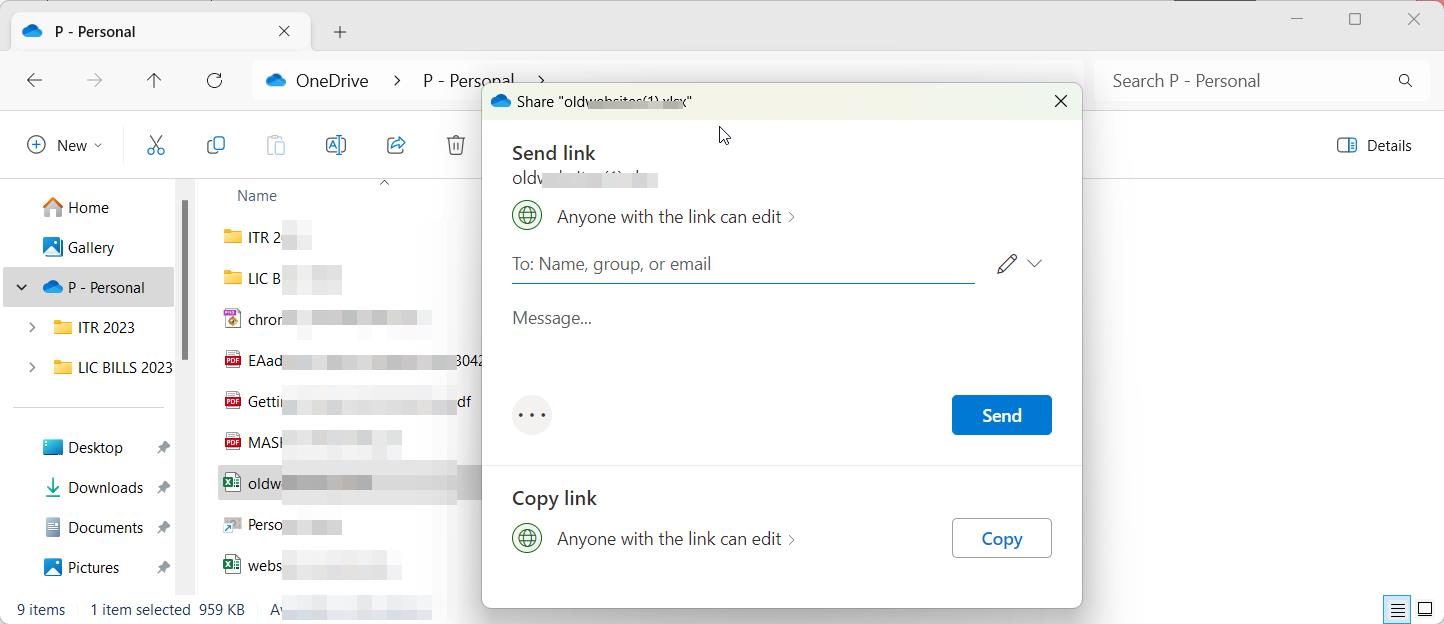Expand the ITR 2023 tree folder
Image resolution: width=1444 pixels, height=624 pixels.
click(x=32, y=327)
